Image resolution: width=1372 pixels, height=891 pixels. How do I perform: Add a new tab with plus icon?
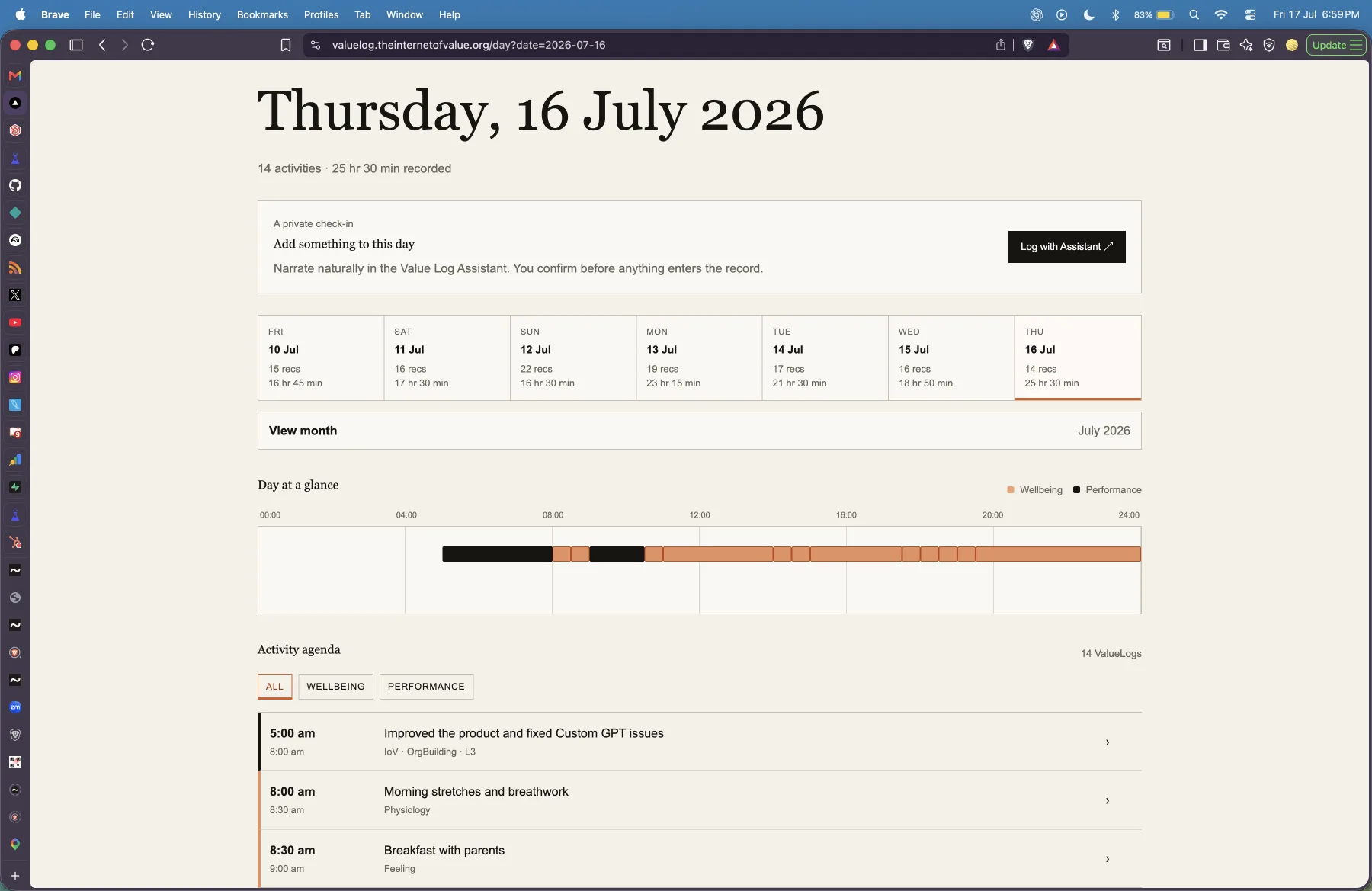click(15, 876)
